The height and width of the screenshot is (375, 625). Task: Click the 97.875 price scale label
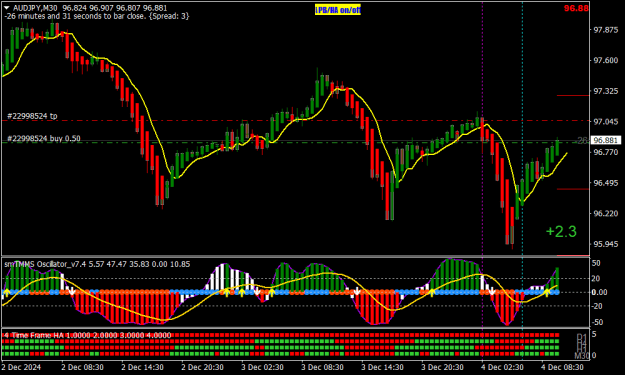click(x=606, y=30)
